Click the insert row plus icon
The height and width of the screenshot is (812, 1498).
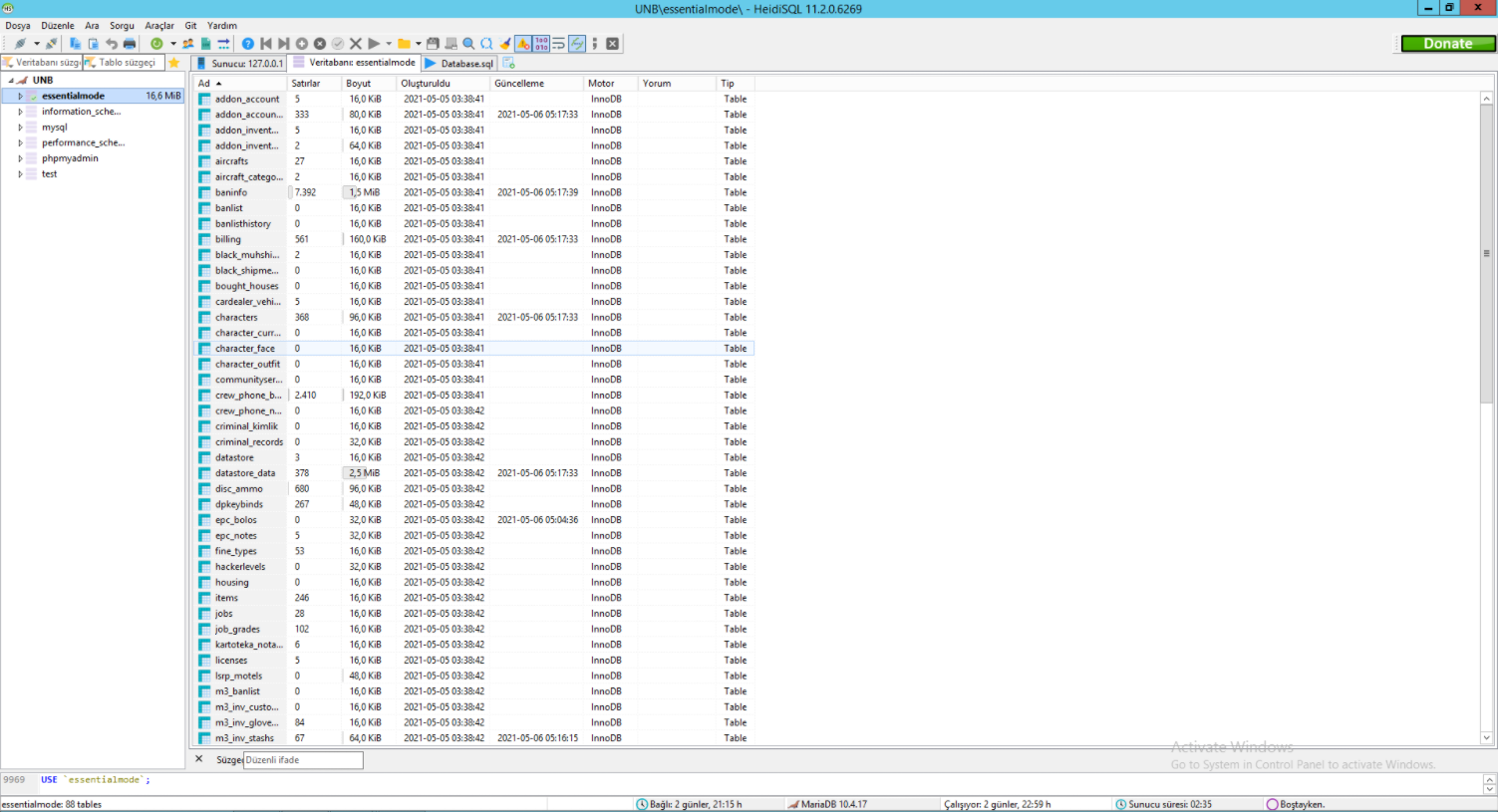pyautogui.click(x=302, y=44)
